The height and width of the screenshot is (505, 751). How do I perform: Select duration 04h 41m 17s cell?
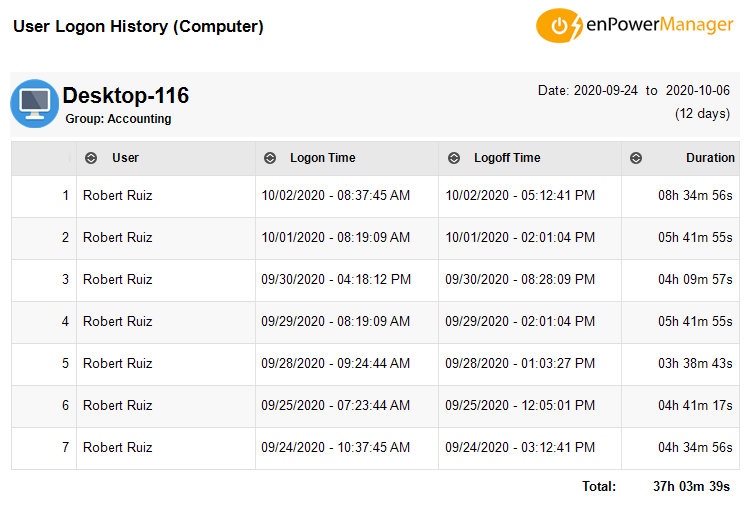(695, 405)
